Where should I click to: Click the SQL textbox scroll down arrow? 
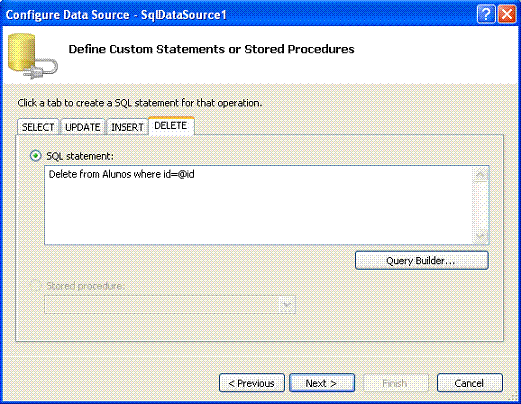point(481,236)
